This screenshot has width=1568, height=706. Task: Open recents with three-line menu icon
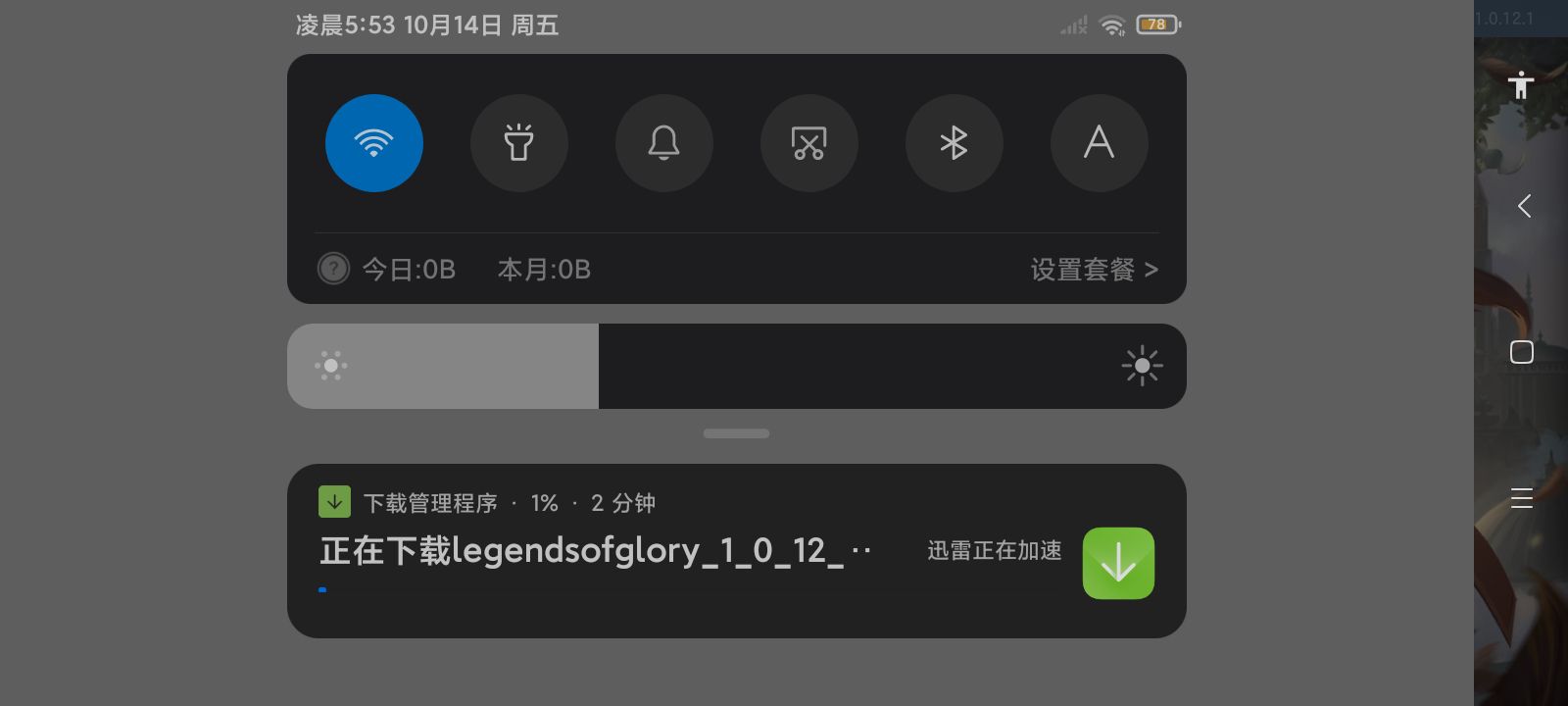pyautogui.click(x=1522, y=498)
